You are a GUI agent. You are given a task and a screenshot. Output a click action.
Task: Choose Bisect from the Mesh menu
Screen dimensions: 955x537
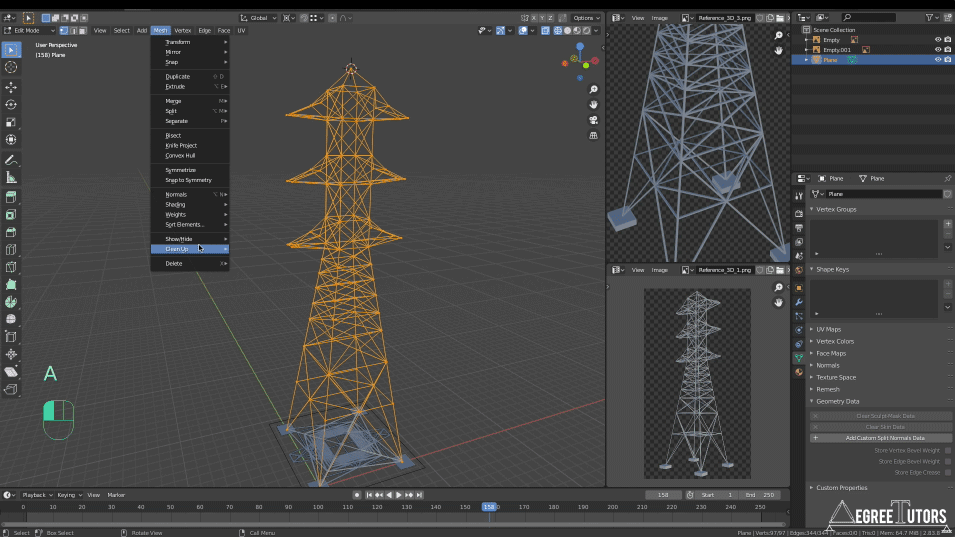click(174, 135)
